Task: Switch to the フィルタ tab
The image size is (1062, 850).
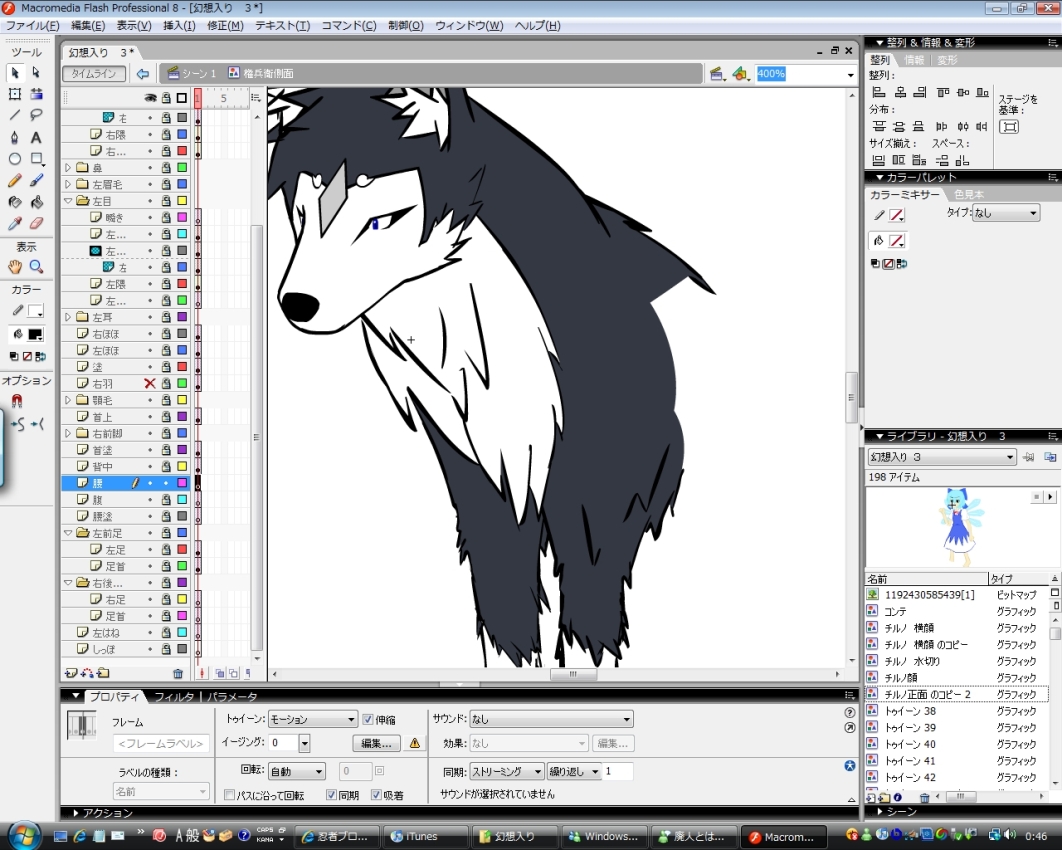Action: [x=174, y=696]
